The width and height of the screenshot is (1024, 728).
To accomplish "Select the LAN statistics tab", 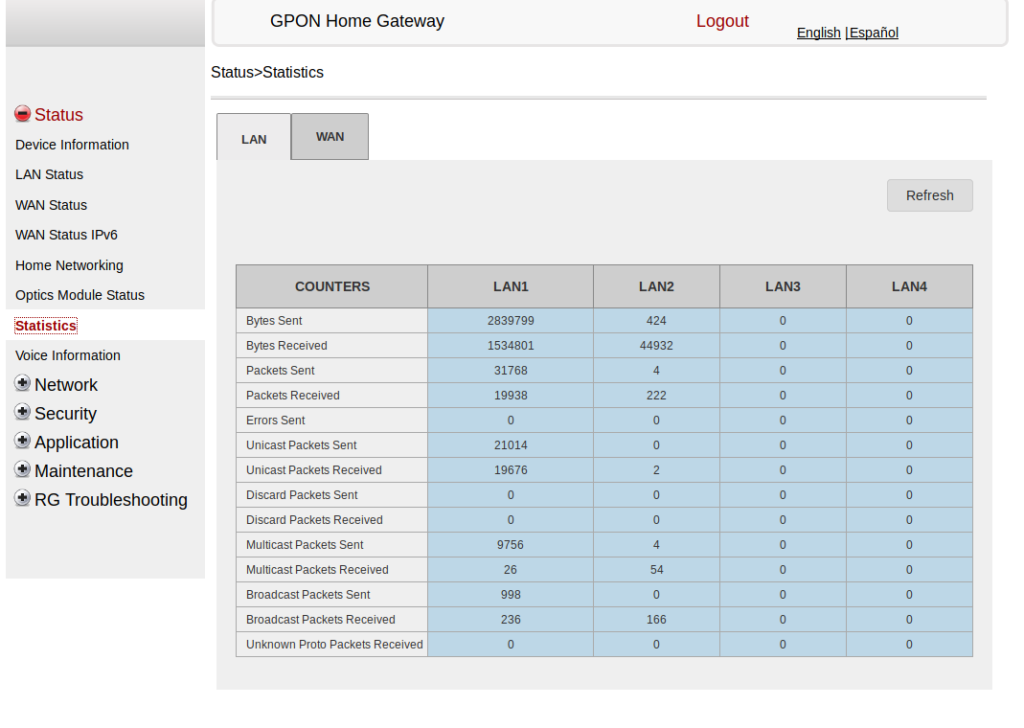I will point(253,139).
